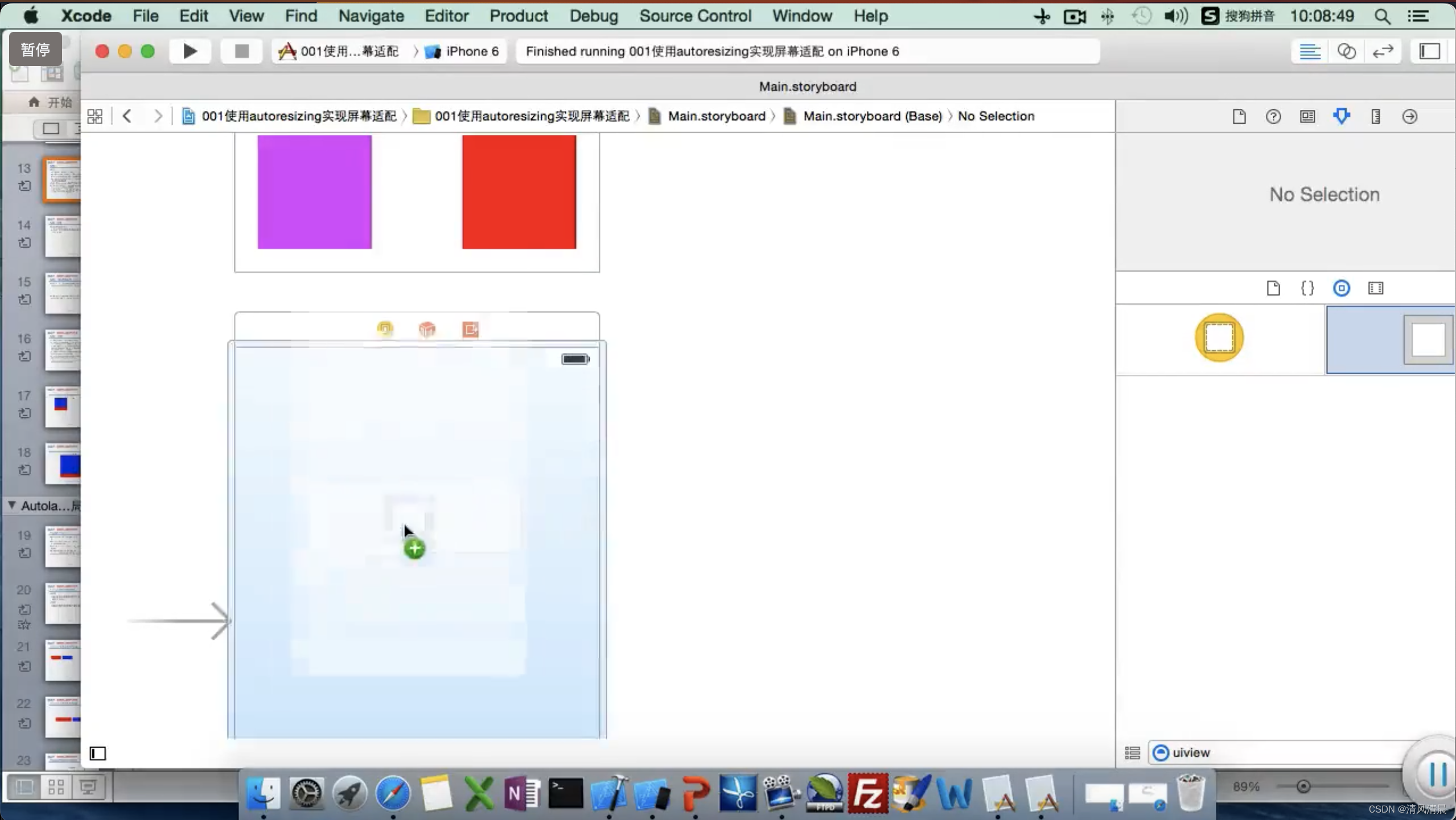Enable the assistant editor toggle button
1456x820 pixels.
(1346, 51)
